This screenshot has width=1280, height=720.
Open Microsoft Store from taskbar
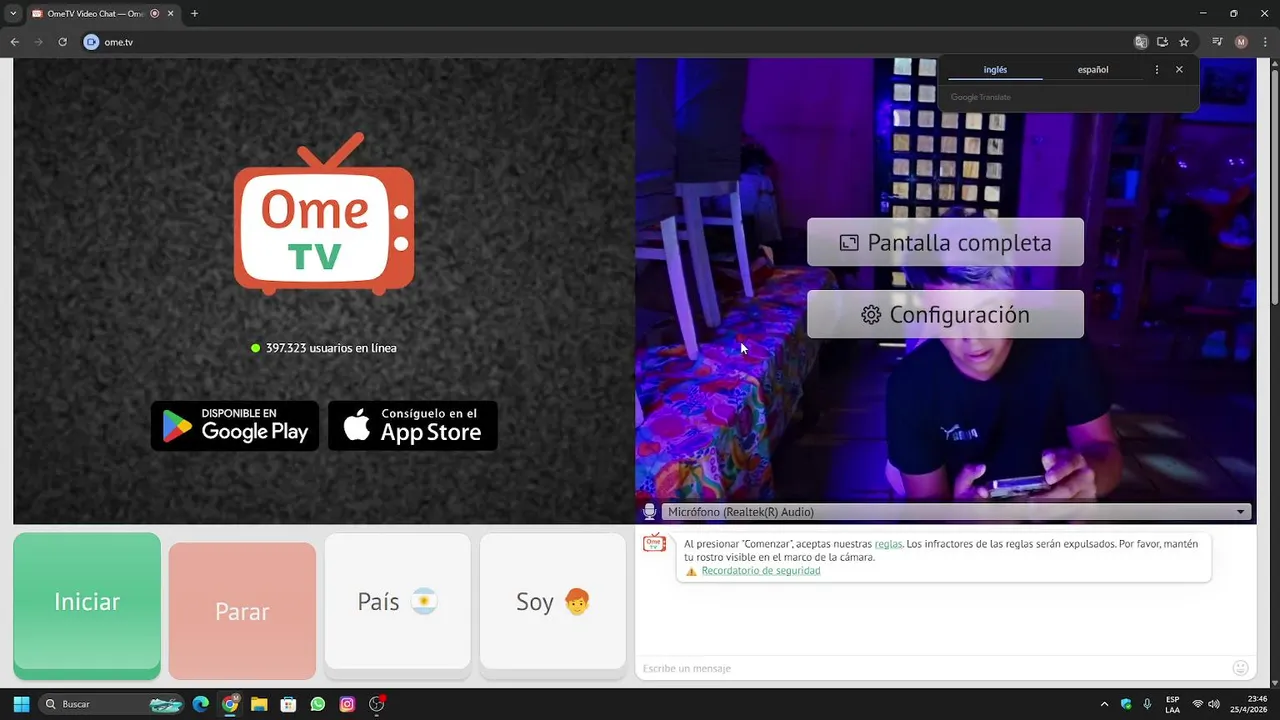(288, 704)
